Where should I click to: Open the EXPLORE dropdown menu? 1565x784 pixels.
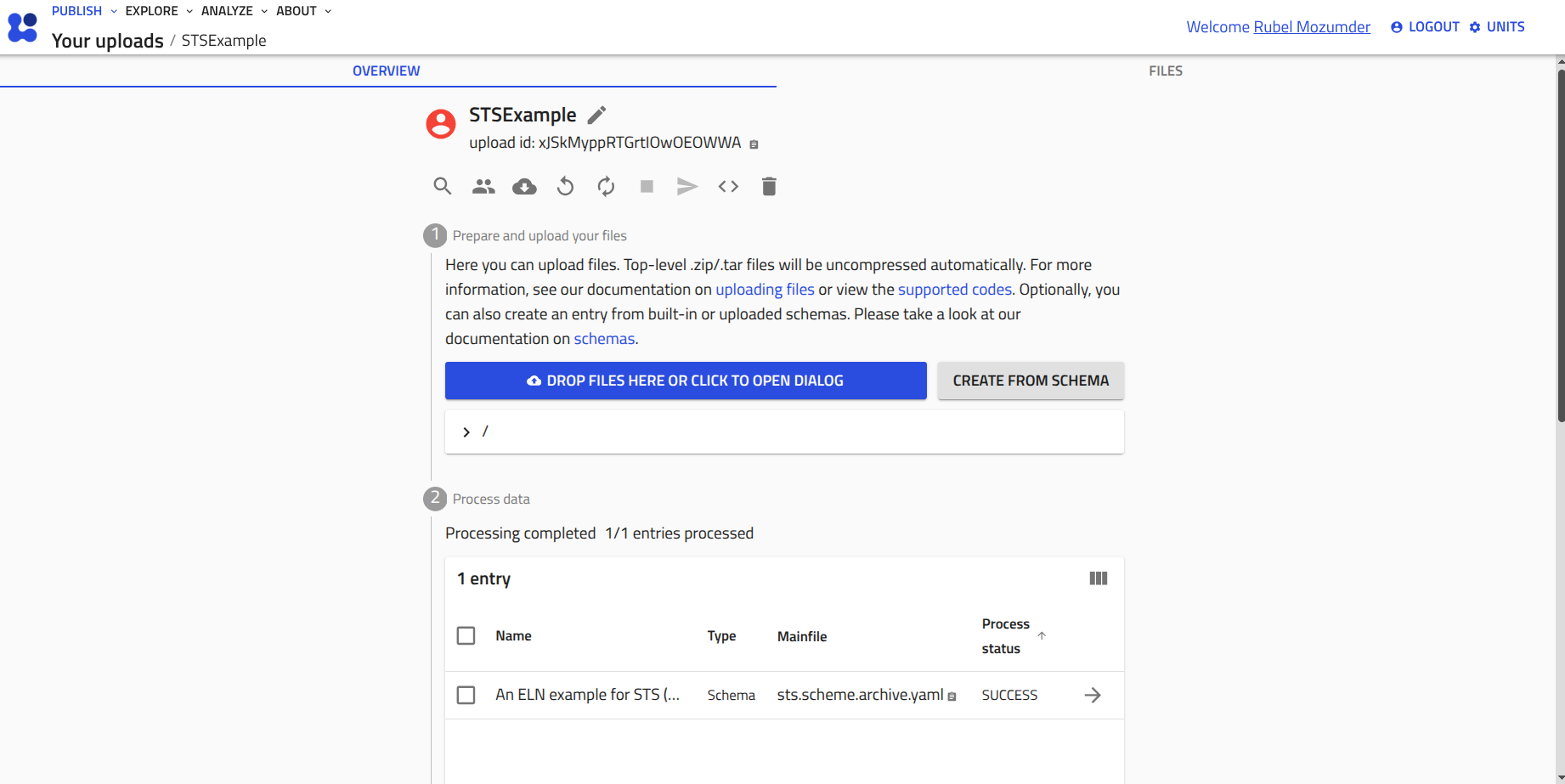pyautogui.click(x=159, y=11)
